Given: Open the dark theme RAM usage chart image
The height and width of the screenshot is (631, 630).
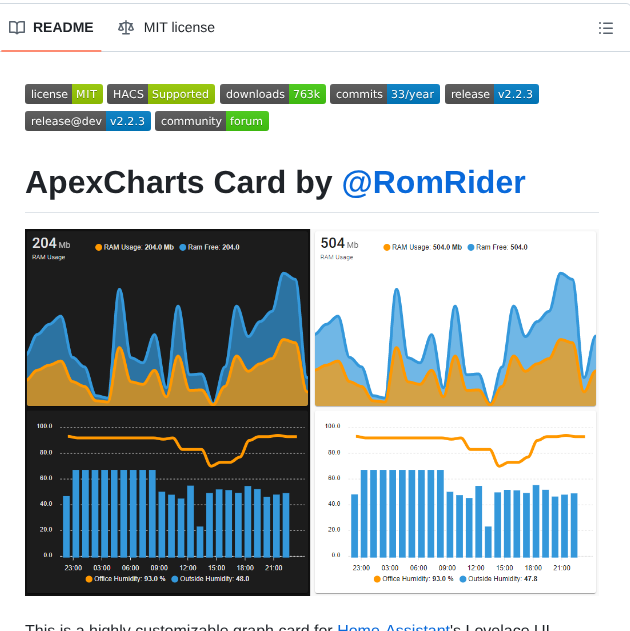Looking at the screenshot, I should tap(167, 318).
